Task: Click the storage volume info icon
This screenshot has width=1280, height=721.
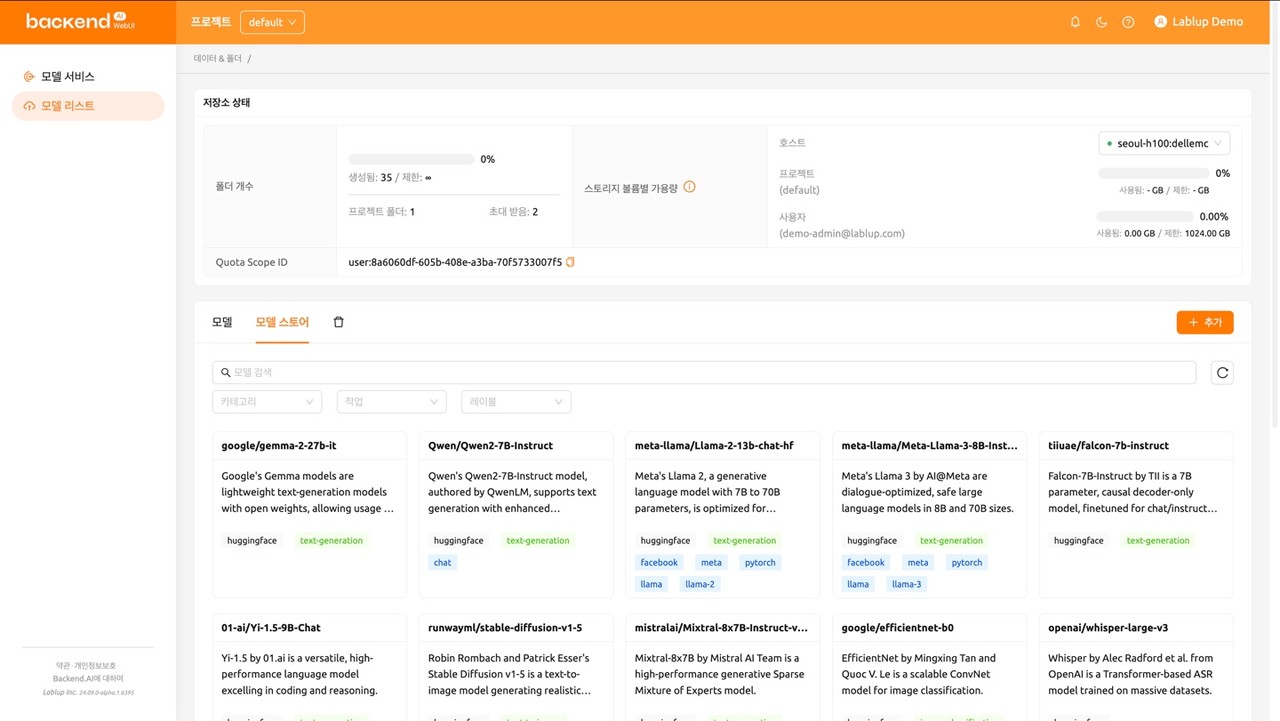Action: [x=689, y=187]
